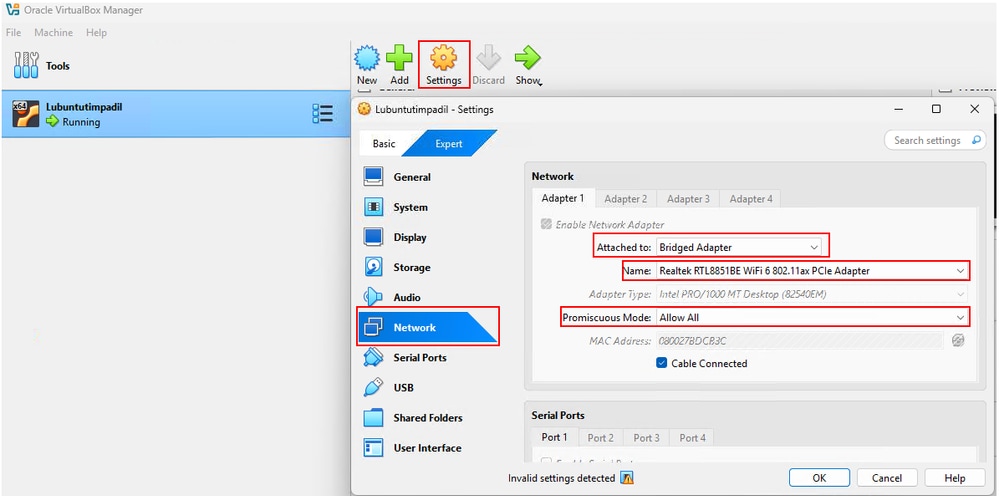This screenshot has width=999, height=496.
Task: Click the Add machine green plus icon
Action: coord(399,58)
